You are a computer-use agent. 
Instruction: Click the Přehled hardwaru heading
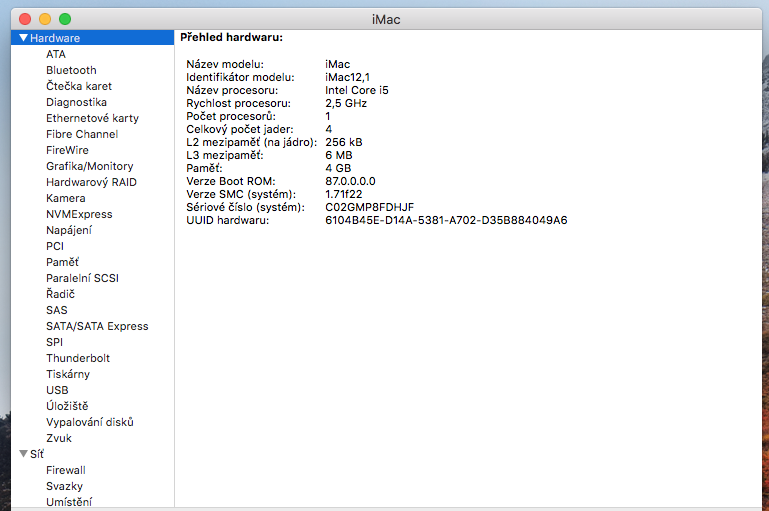(231, 37)
